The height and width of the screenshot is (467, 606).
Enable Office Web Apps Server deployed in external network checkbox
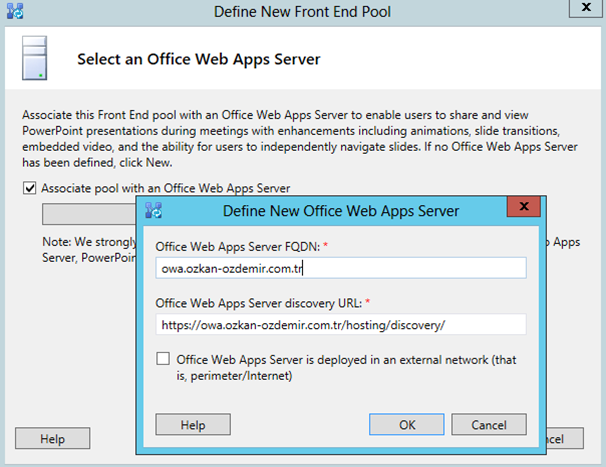pyautogui.click(x=163, y=359)
